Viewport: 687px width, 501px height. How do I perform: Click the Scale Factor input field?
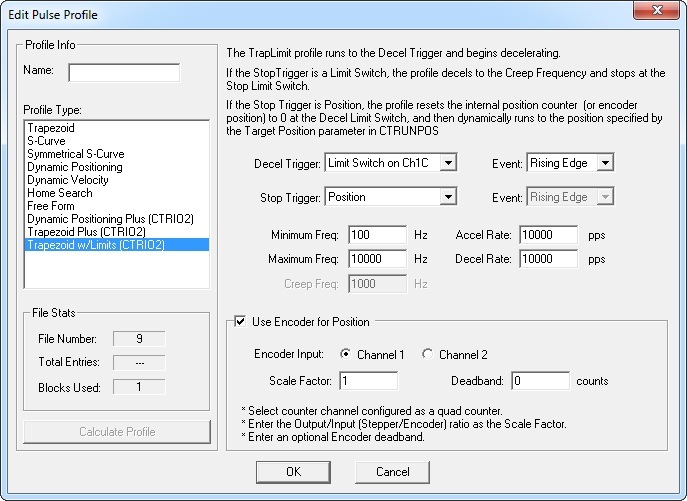[368, 380]
